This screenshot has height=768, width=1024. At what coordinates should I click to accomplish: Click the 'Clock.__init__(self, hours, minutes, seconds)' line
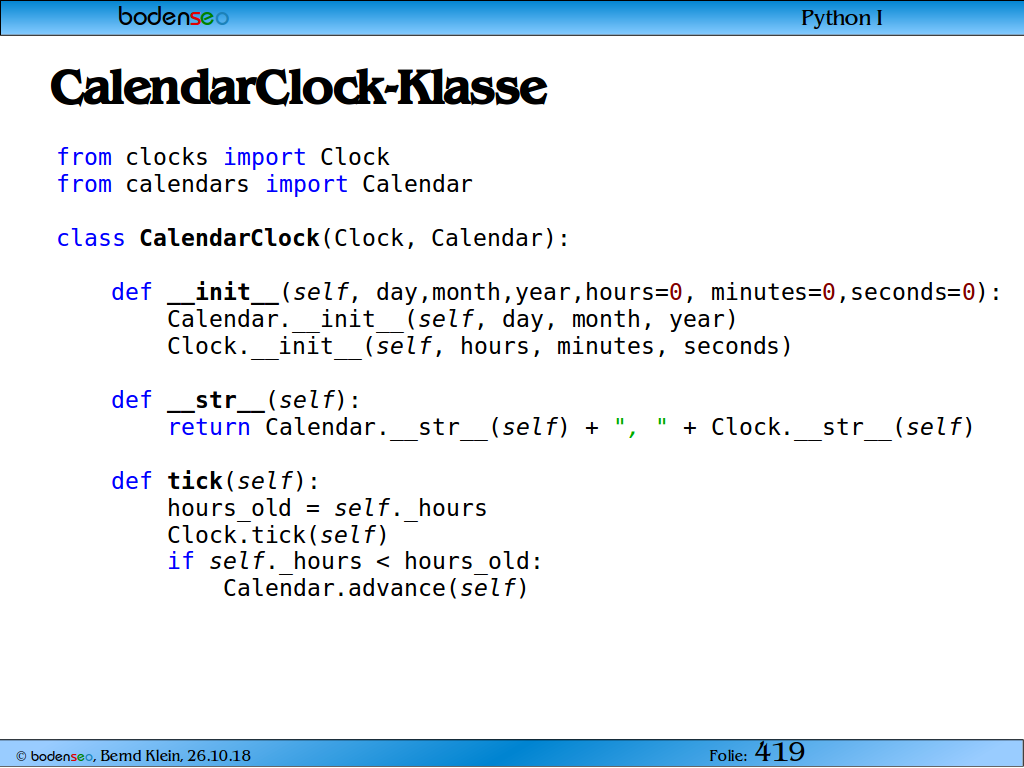tap(479, 346)
